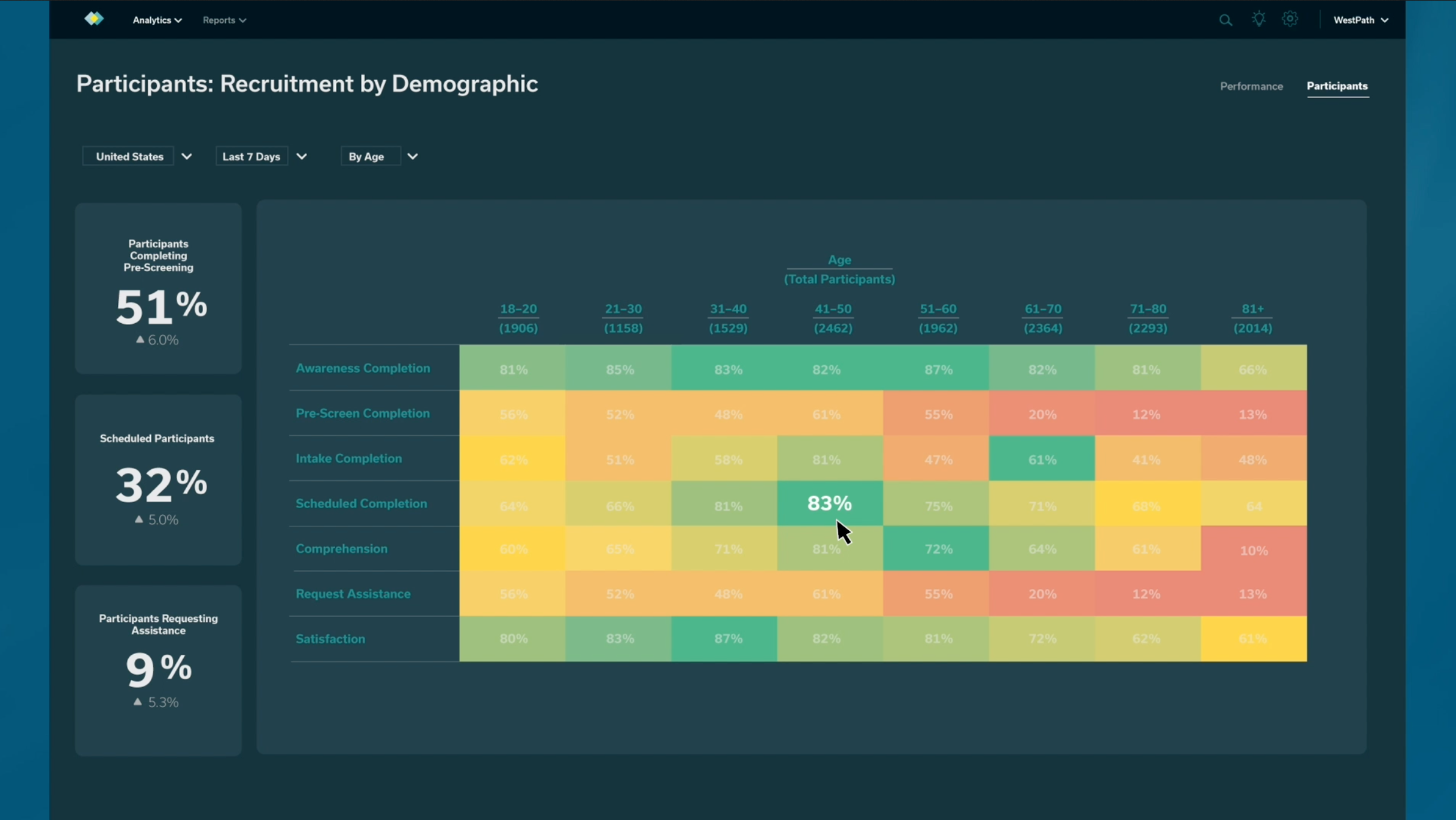1456x820 pixels.
Task: Click the lightbulb insights icon
Action: tap(1258, 19)
